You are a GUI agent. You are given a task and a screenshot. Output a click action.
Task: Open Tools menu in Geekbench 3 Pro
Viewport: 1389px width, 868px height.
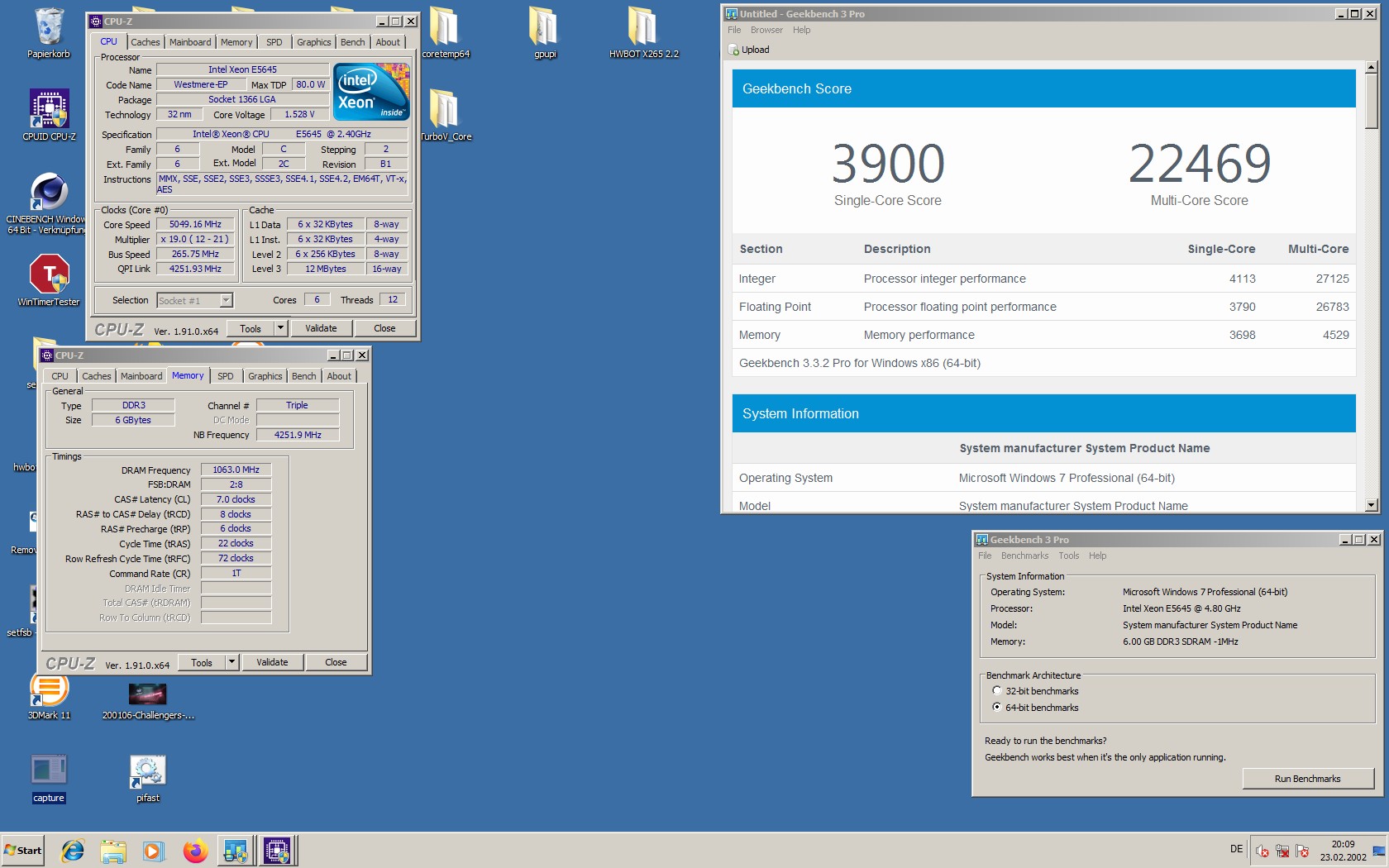(x=1069, y=556)
